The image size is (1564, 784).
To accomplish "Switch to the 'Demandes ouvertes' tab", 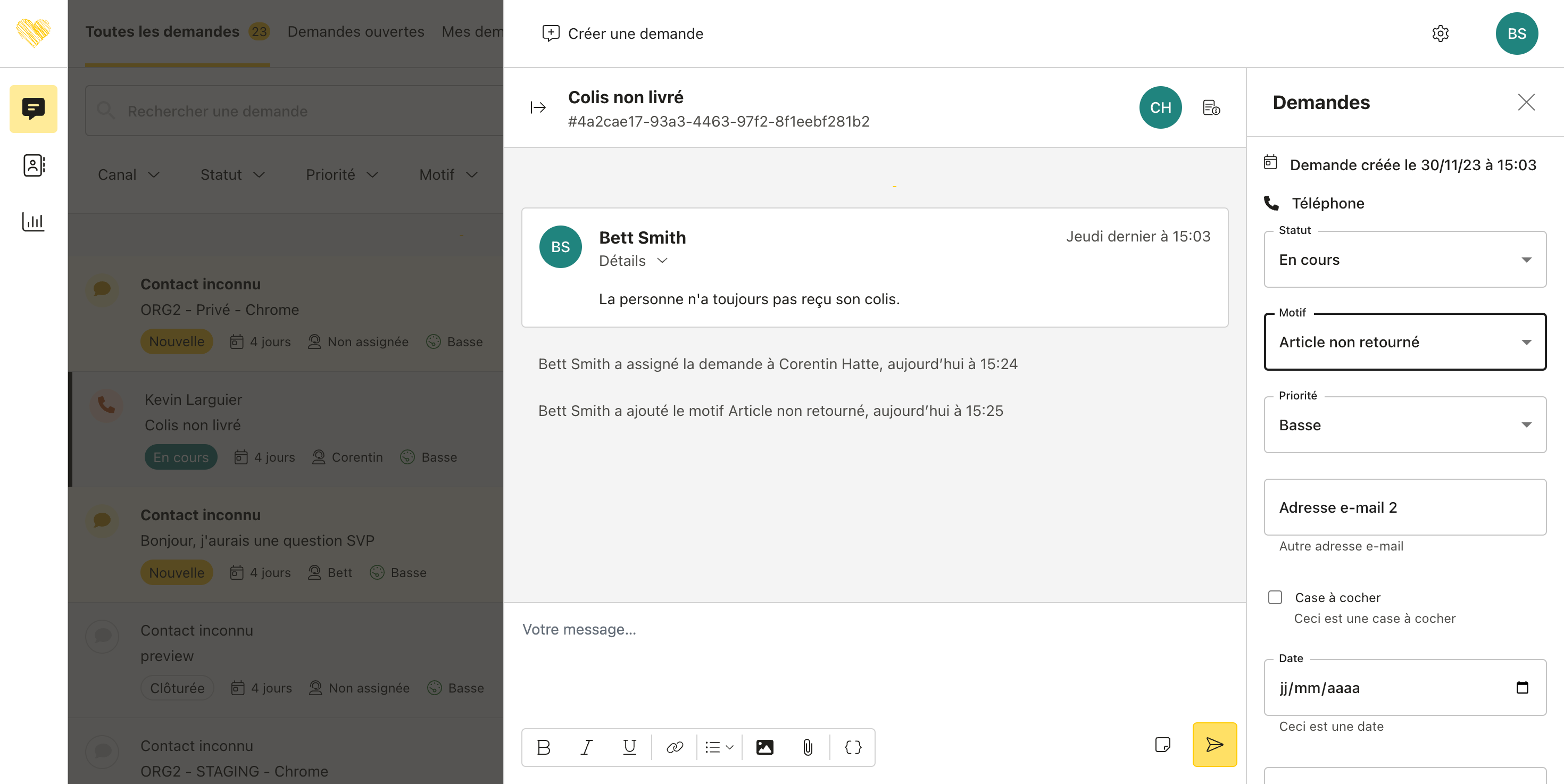I will [356, 31].
